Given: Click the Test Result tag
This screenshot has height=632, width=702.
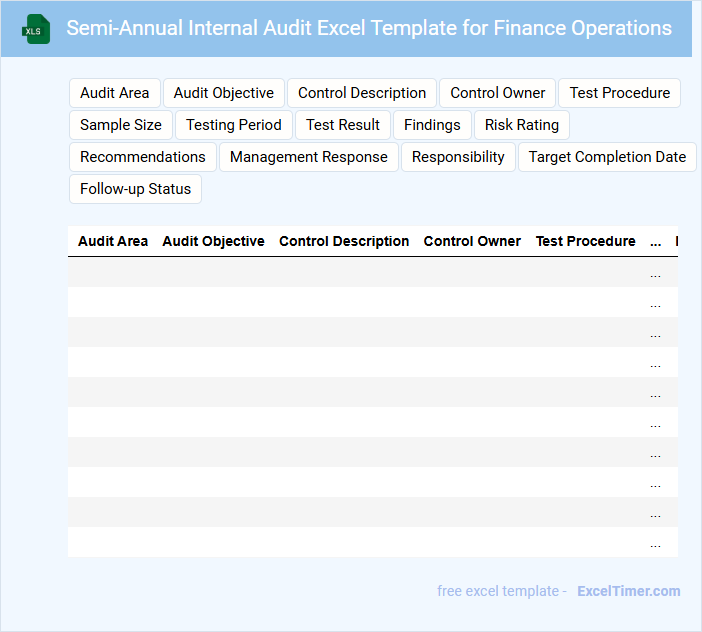Looking at the screenshot, I should point(343,125).
